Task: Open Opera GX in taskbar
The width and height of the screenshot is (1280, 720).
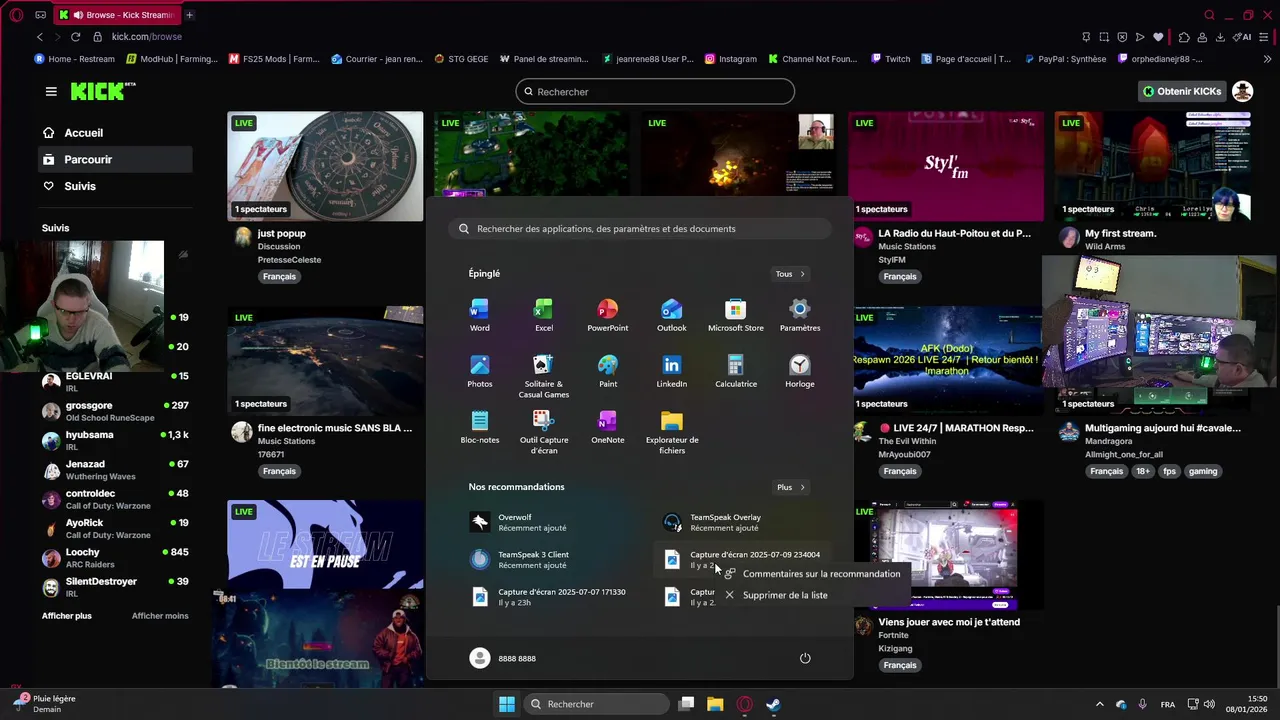Action: pos(744,704)
